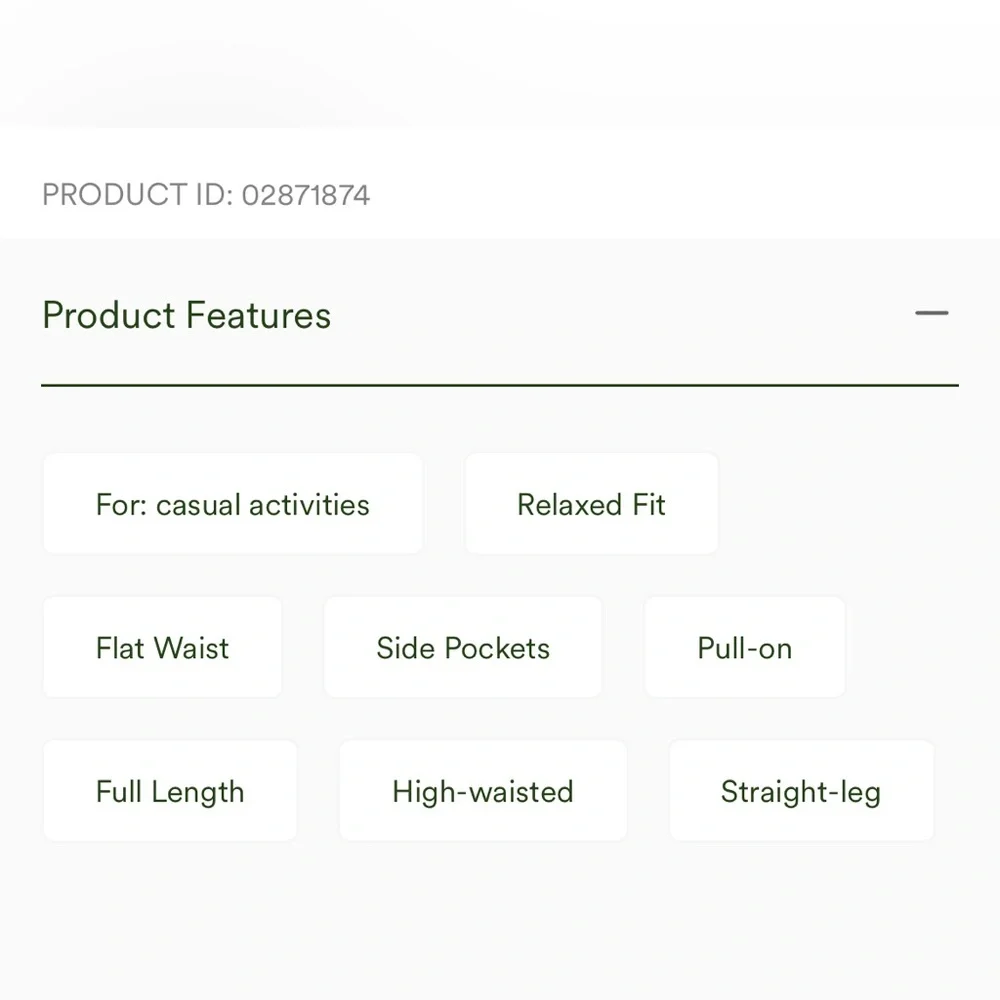Screen dimensions: 1000x1000
Task: Click the Product Features section heading
Action: [x=186, y=316]
